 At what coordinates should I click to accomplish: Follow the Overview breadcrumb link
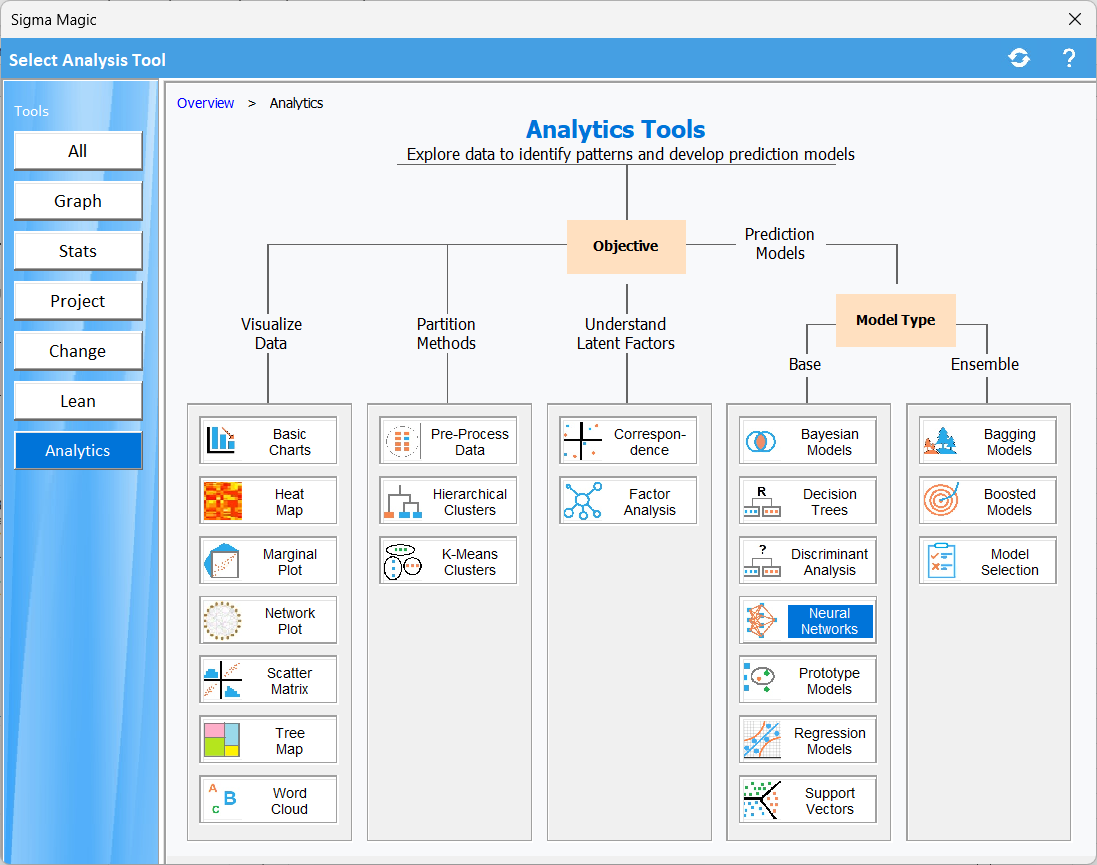pos(205,103)
